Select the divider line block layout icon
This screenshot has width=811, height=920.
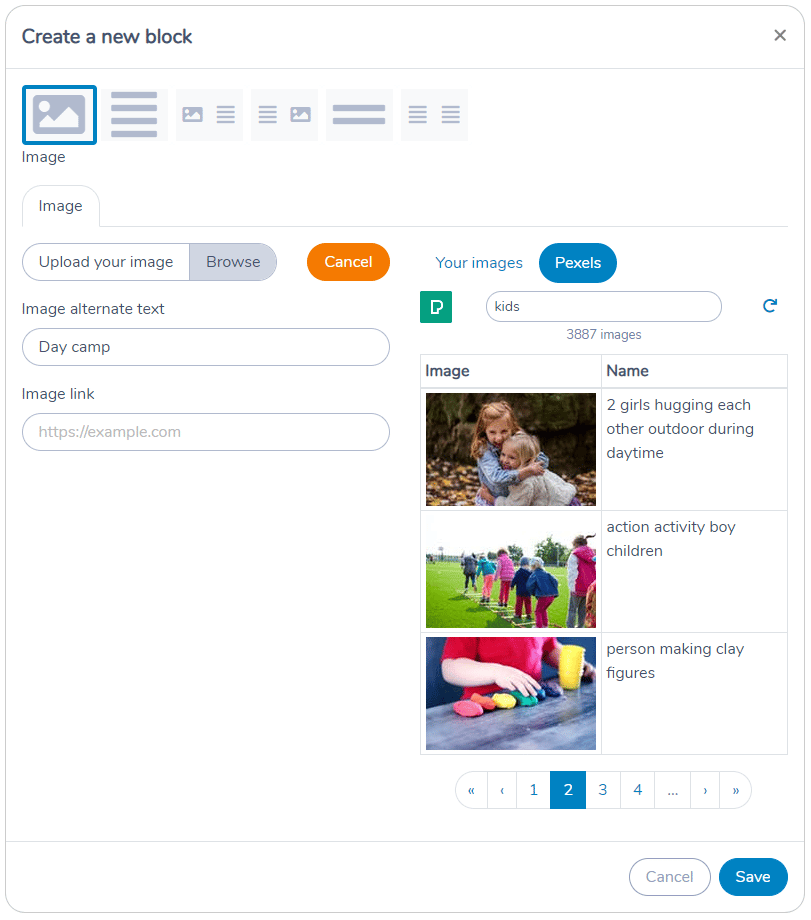click(x=359, y=114)
